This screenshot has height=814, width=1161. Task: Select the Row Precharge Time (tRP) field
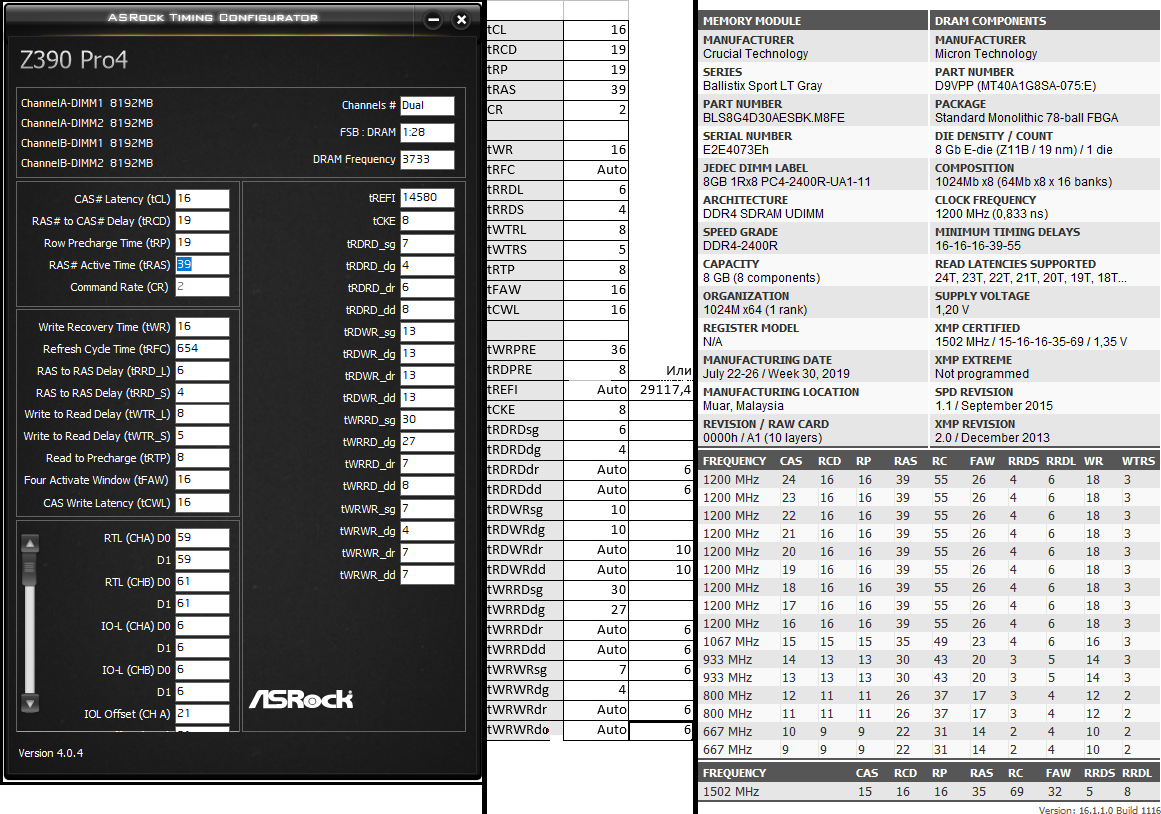(202, 242)
